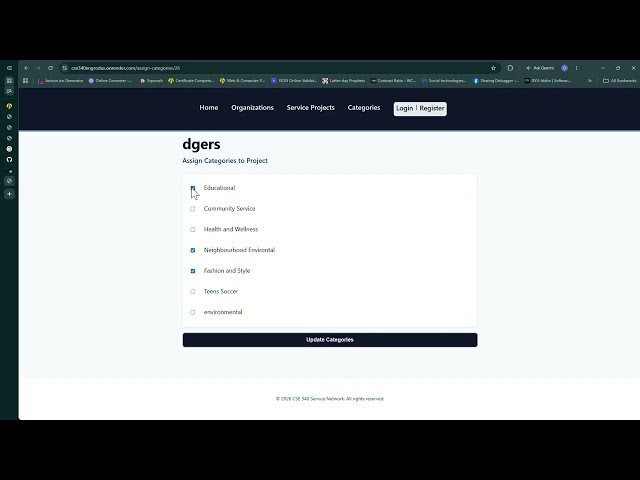Go to Organizations page
This screenshot has width=640, height=480.
tap(252, 108)
